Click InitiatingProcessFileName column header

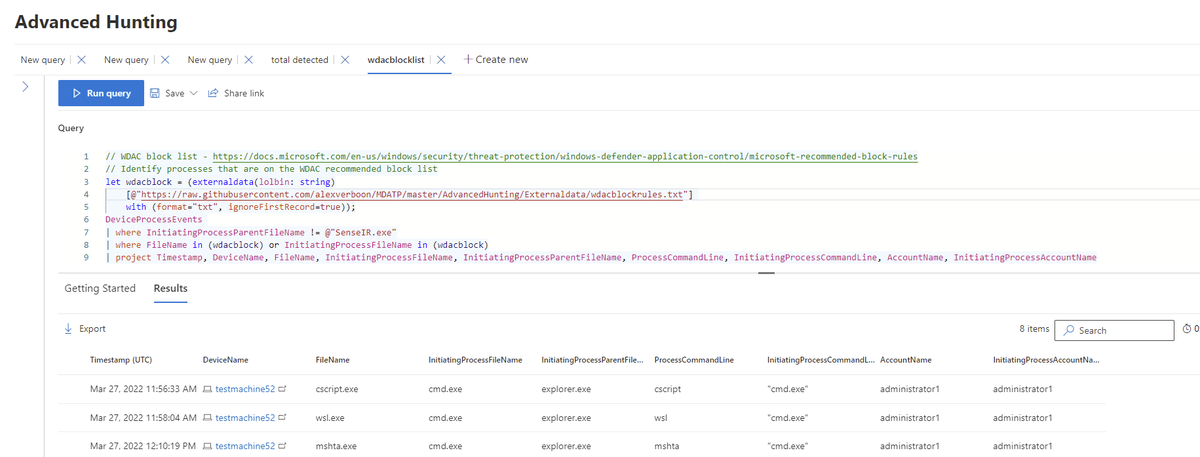tap(475, 360)
